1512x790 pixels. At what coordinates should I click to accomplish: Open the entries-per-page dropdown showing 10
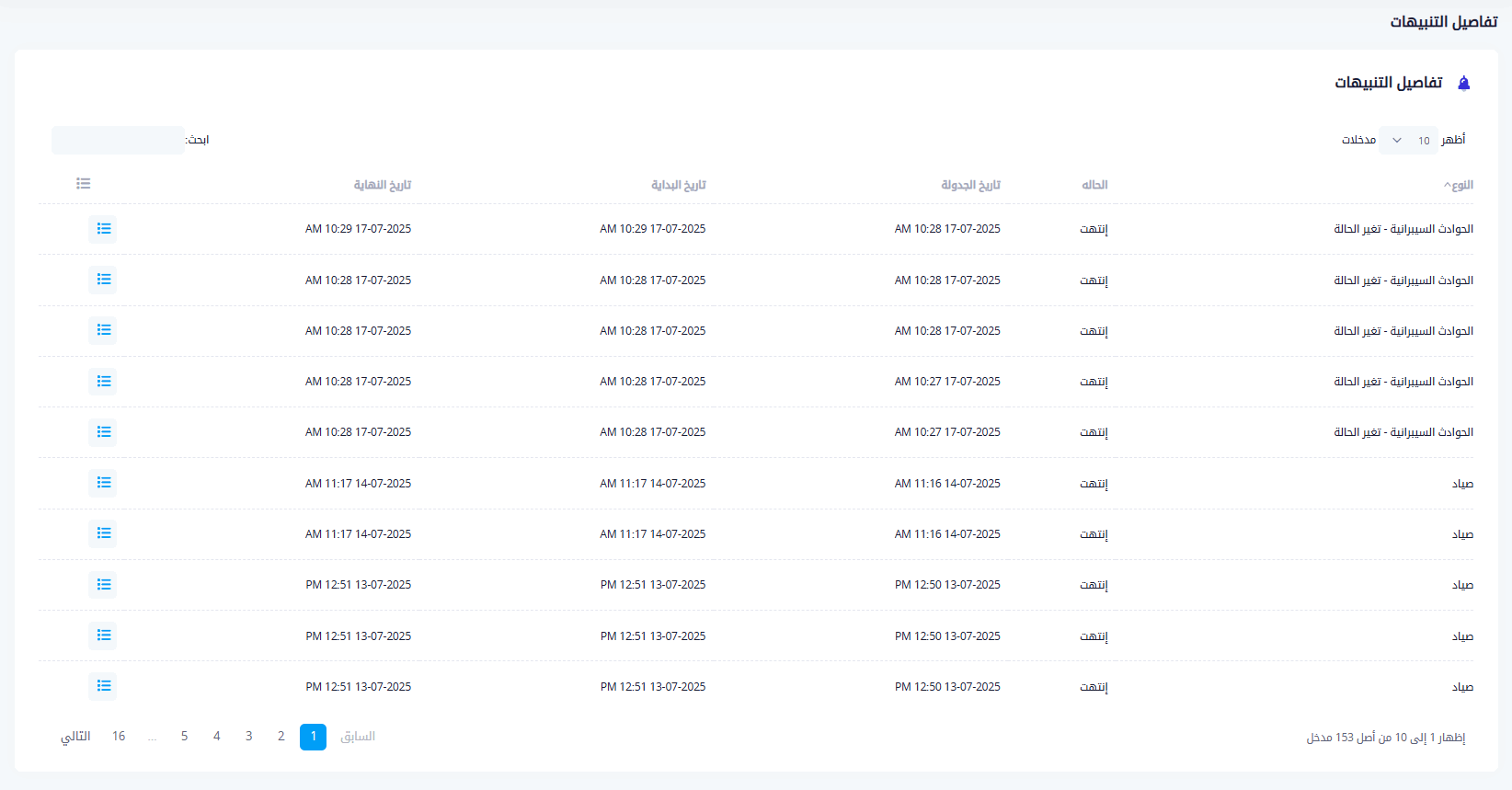[1408, 141]
